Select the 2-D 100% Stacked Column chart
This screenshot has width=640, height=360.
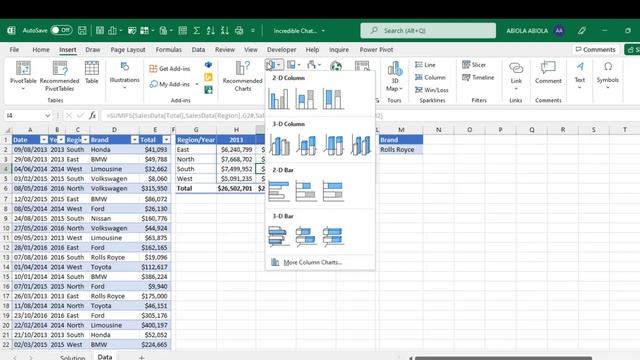pos(333,99)
